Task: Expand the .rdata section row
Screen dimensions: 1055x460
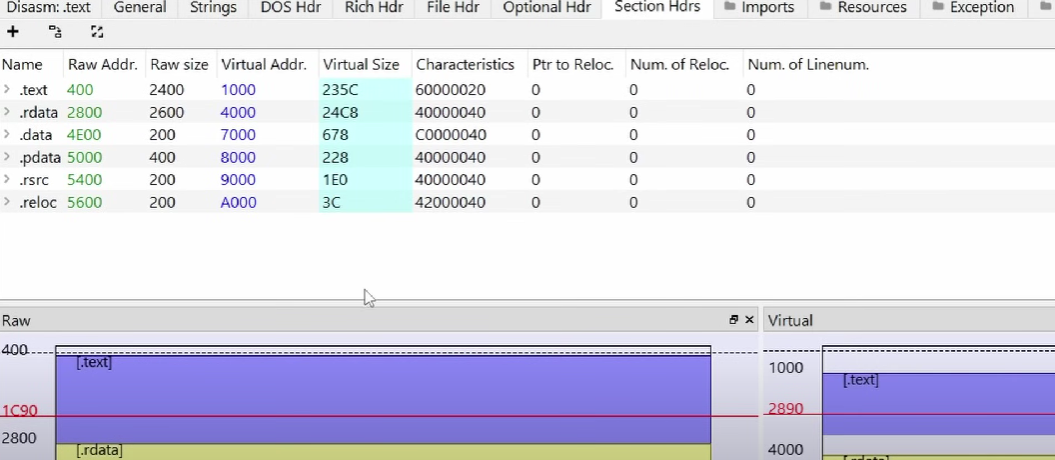Action: (8, 113)
